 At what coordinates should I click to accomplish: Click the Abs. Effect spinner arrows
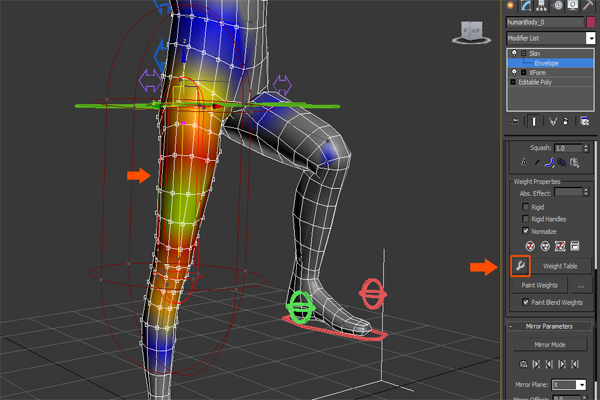point(586,193)
